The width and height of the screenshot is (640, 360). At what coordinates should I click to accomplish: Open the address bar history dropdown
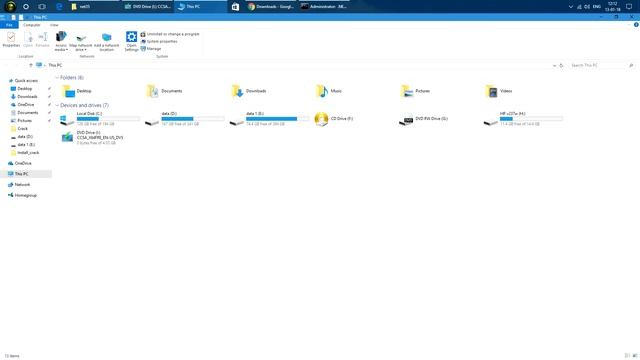(554, 65)
